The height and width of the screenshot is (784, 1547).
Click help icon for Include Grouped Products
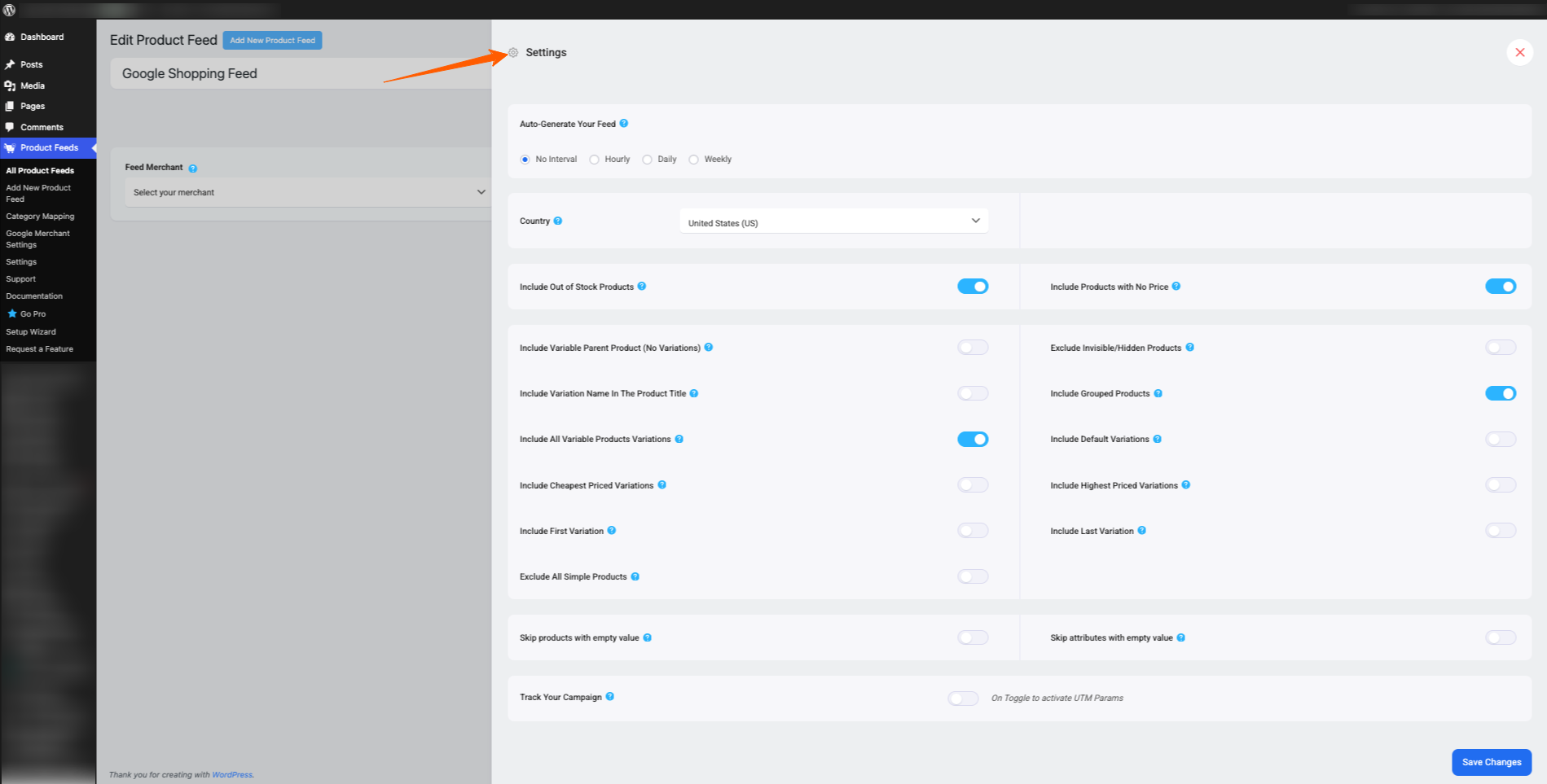[1158, 394]
